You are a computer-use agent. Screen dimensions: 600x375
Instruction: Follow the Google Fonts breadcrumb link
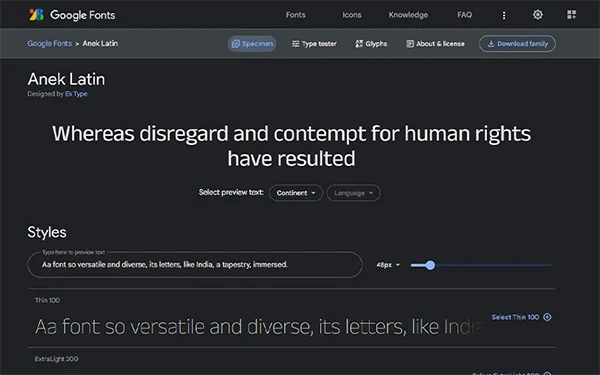coord(49,43)
